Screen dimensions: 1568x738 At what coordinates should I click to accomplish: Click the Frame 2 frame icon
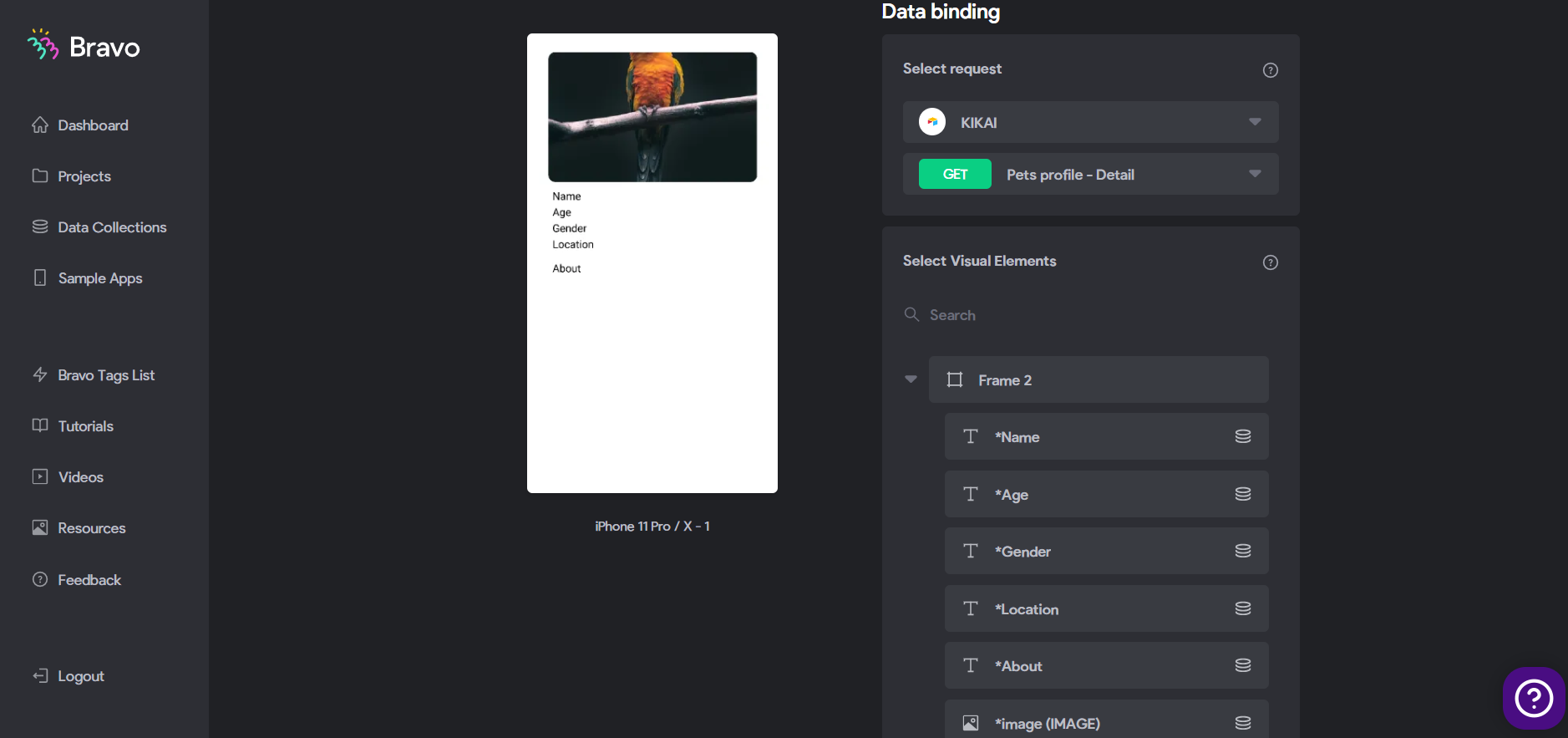[x=955, y=379]
